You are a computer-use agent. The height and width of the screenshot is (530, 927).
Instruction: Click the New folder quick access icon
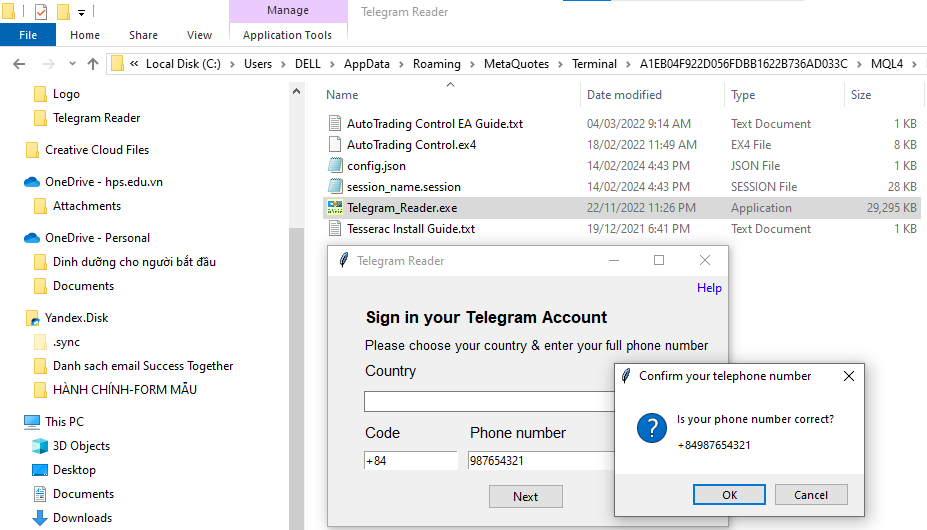(x=63, y=11)
